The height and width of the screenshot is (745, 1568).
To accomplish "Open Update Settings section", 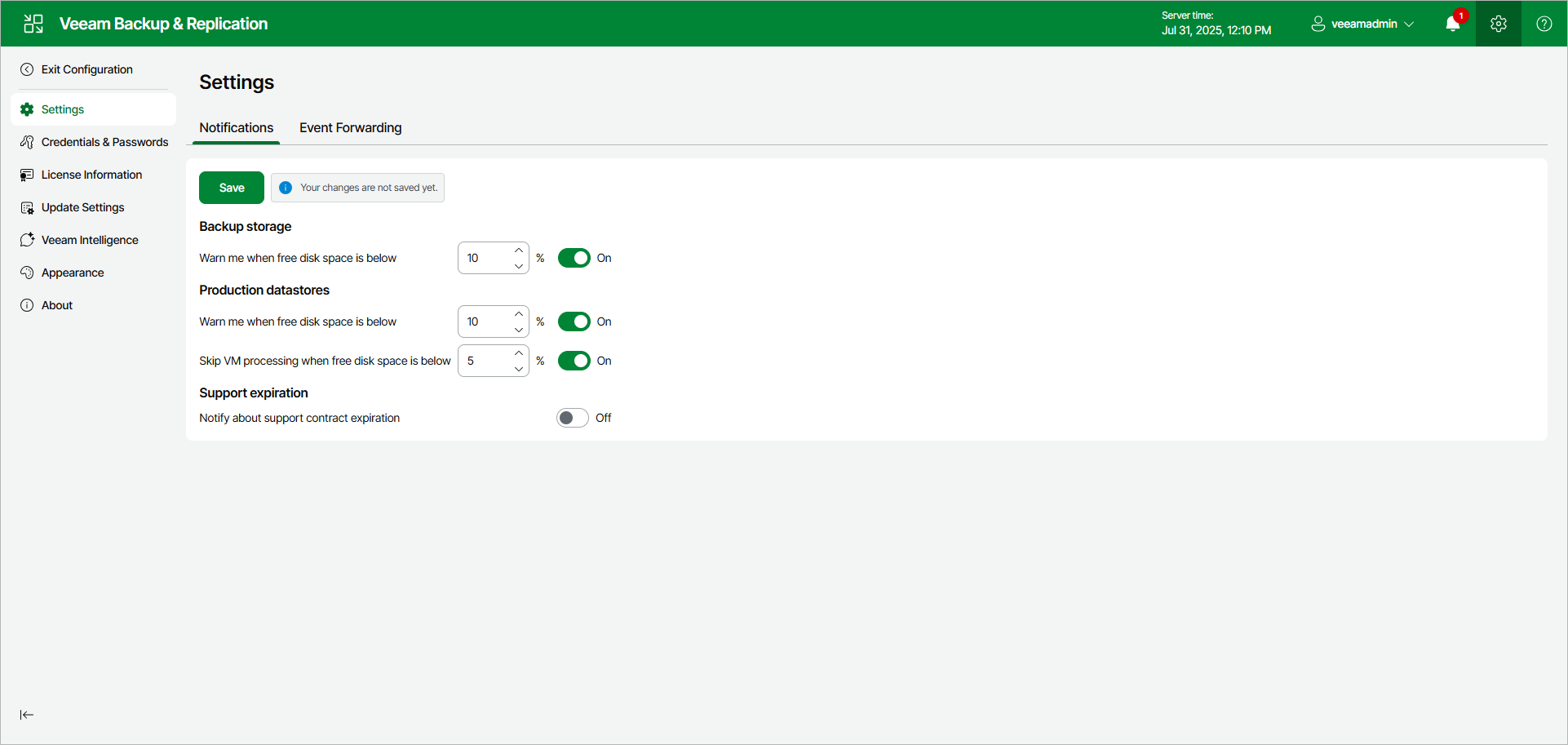I will 94,207.
